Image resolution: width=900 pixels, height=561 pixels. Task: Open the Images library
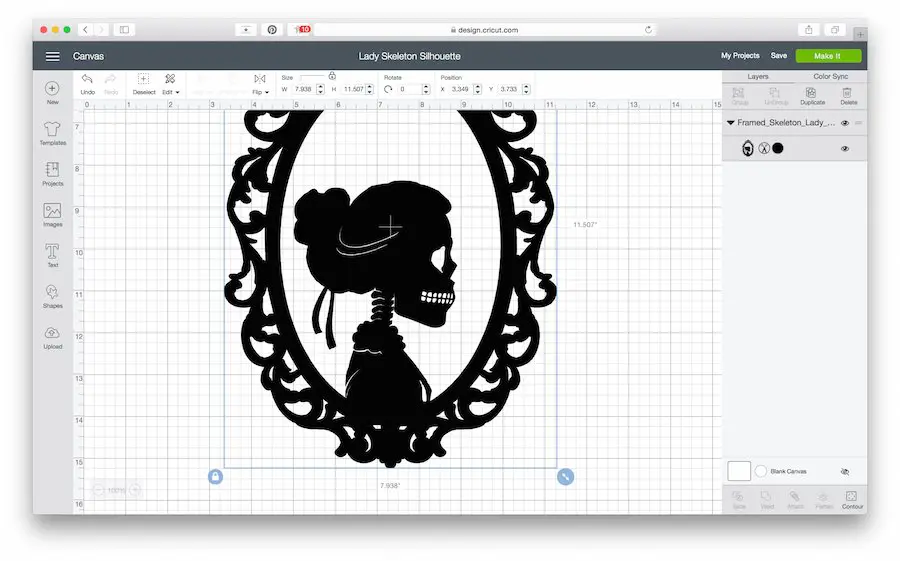pos(52,215)
